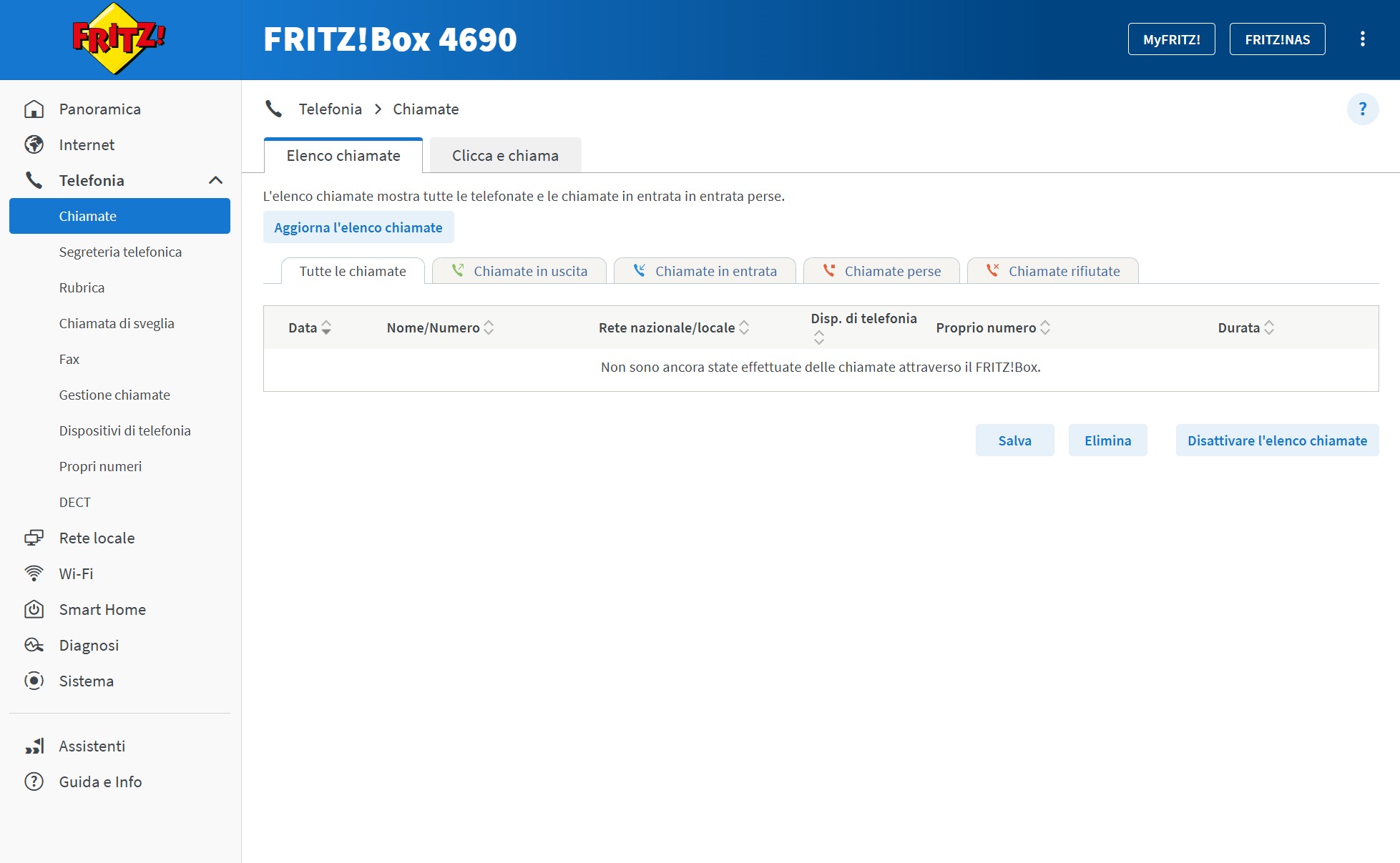Click the Smart Home power icon
This screenshot has width=1400, height=863.
coord(34,609)
